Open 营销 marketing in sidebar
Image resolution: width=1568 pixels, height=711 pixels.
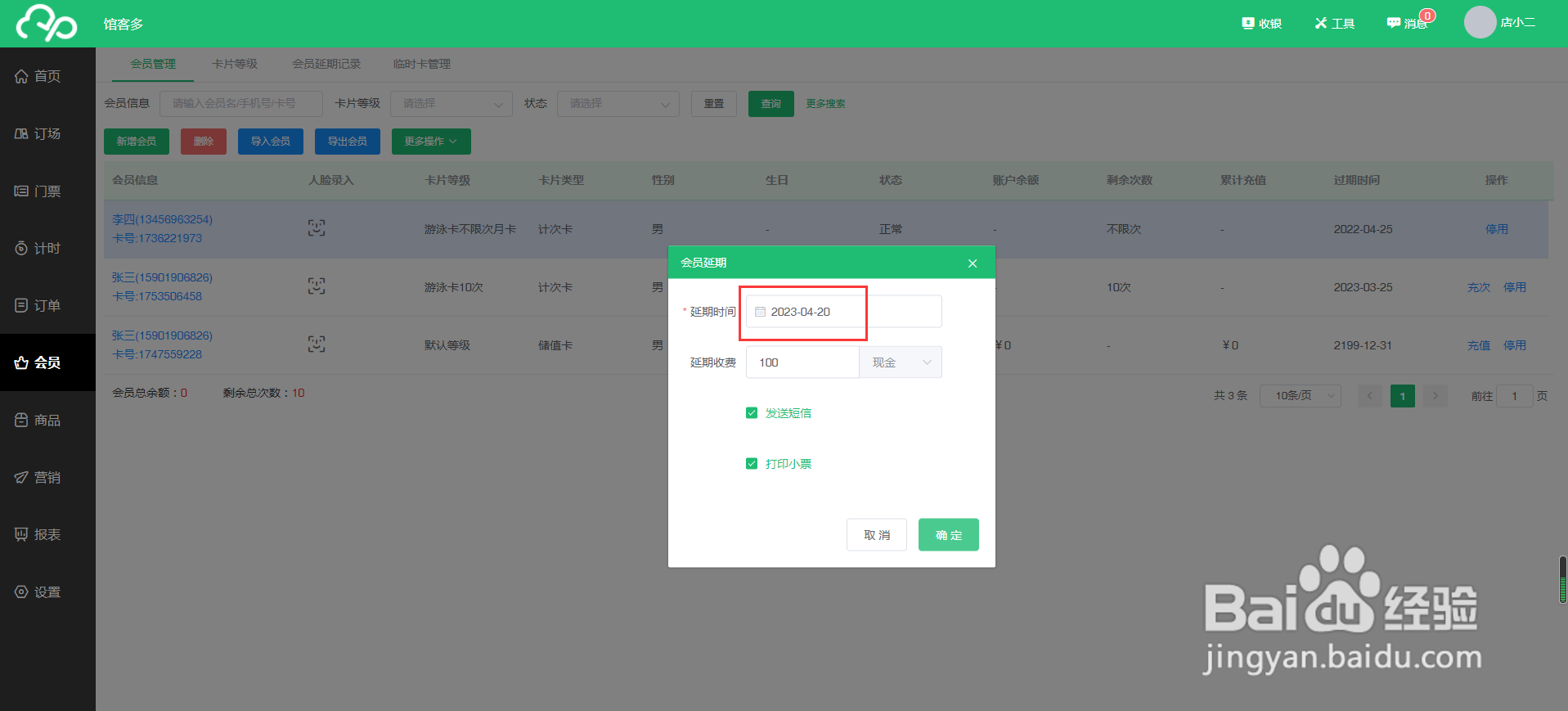(47, 477)
